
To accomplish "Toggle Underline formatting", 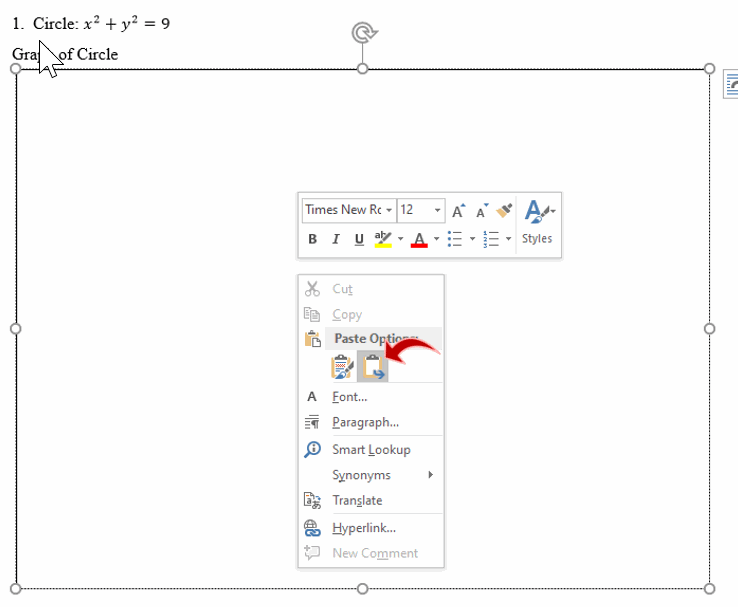I will tap(359, 239).
